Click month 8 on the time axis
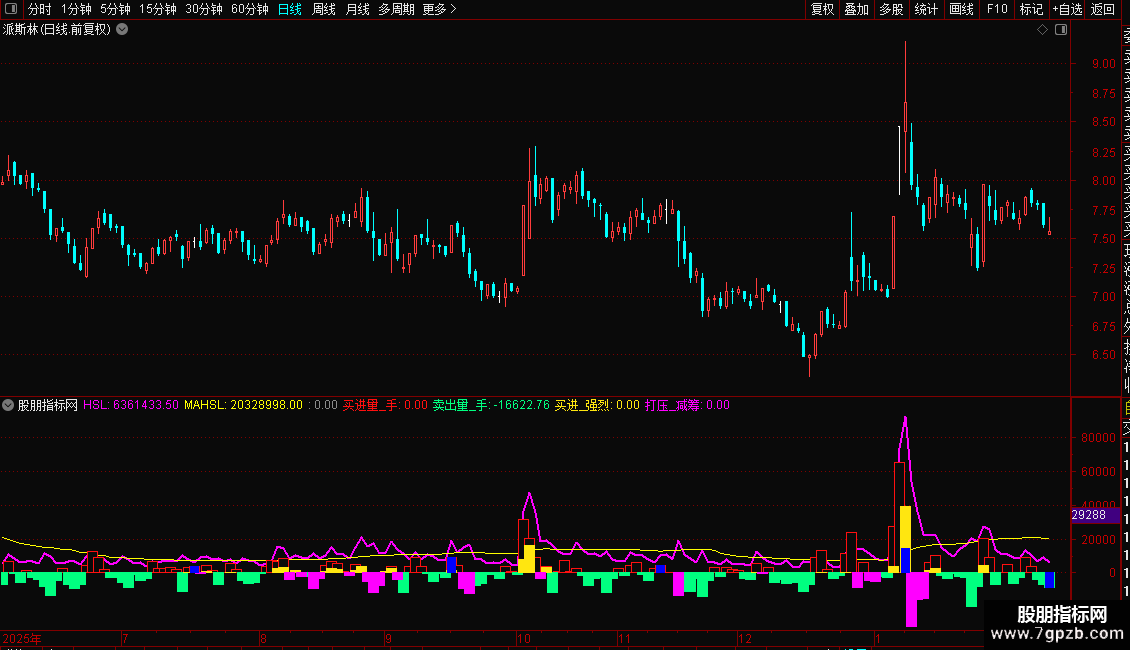1130x650 pixels. [263, 638]
